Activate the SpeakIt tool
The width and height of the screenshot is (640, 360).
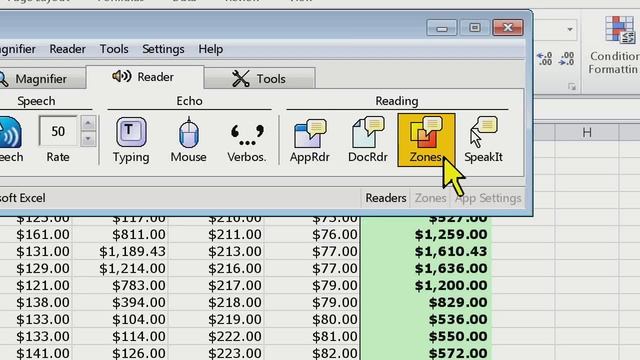click(483, 140)
